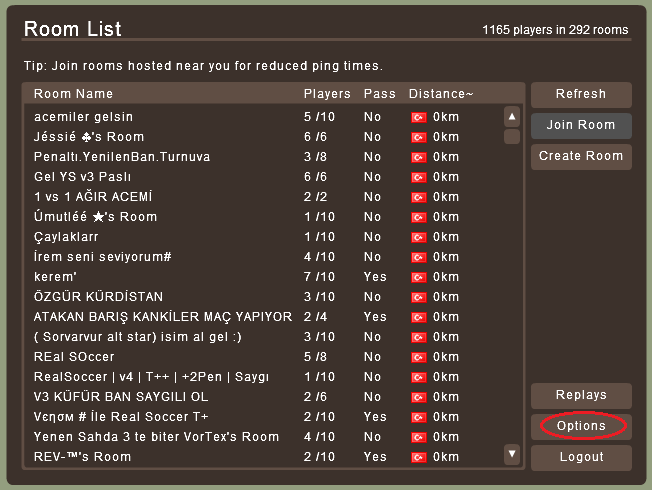Click the flag icon for Sorvarvur alt star row
The width and height of the screenshot is (652, 490).
pos(419,337)
